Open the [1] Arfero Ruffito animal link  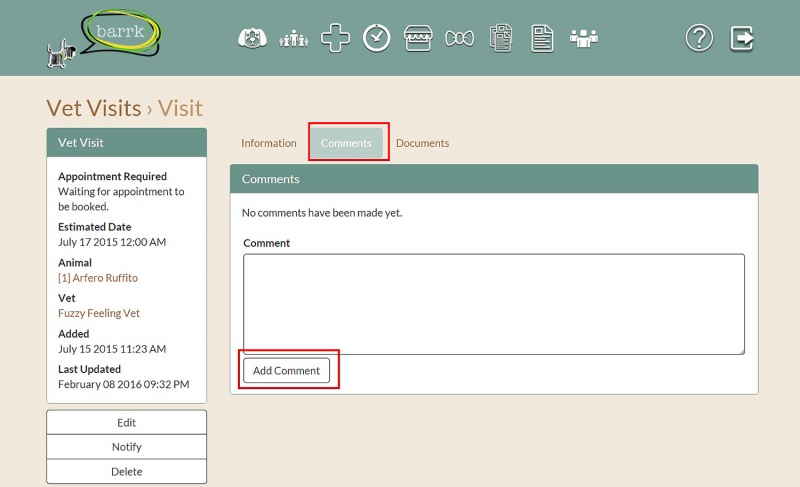[98, 278]
